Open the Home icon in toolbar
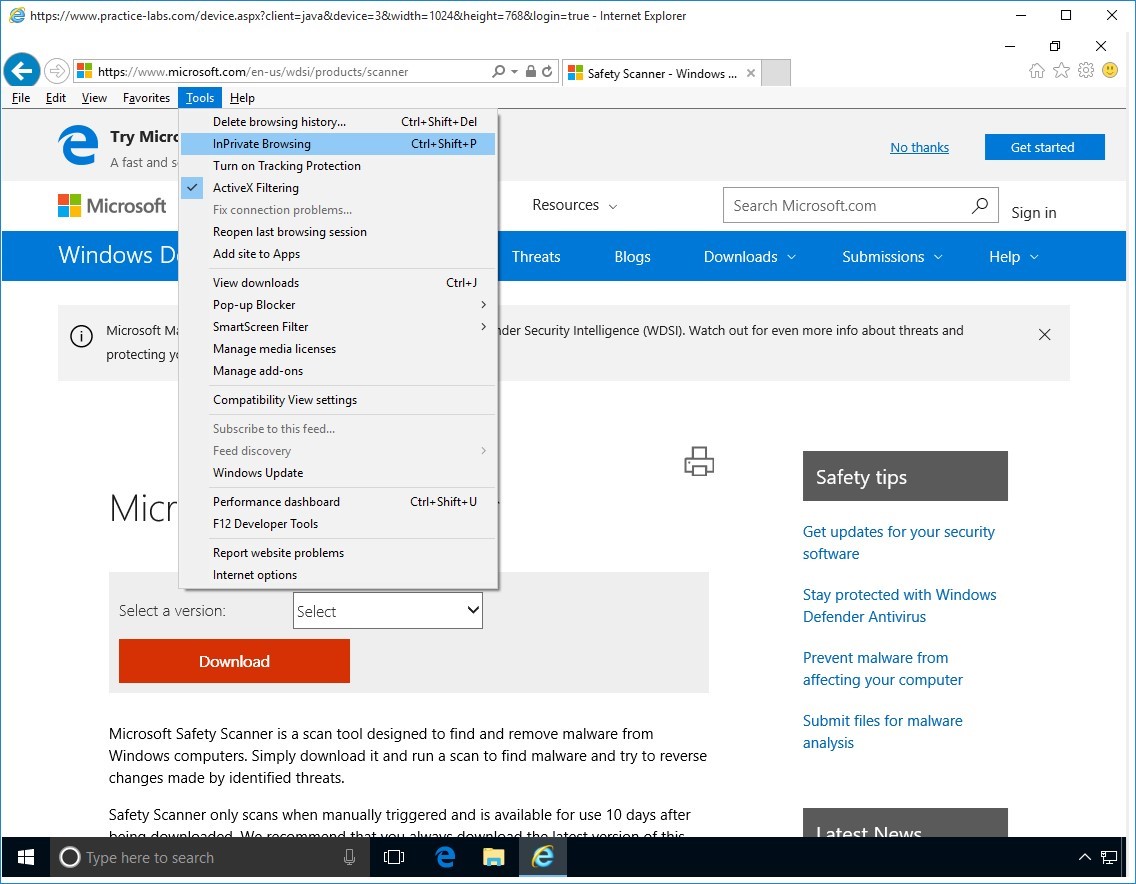 click(1037, 71)
